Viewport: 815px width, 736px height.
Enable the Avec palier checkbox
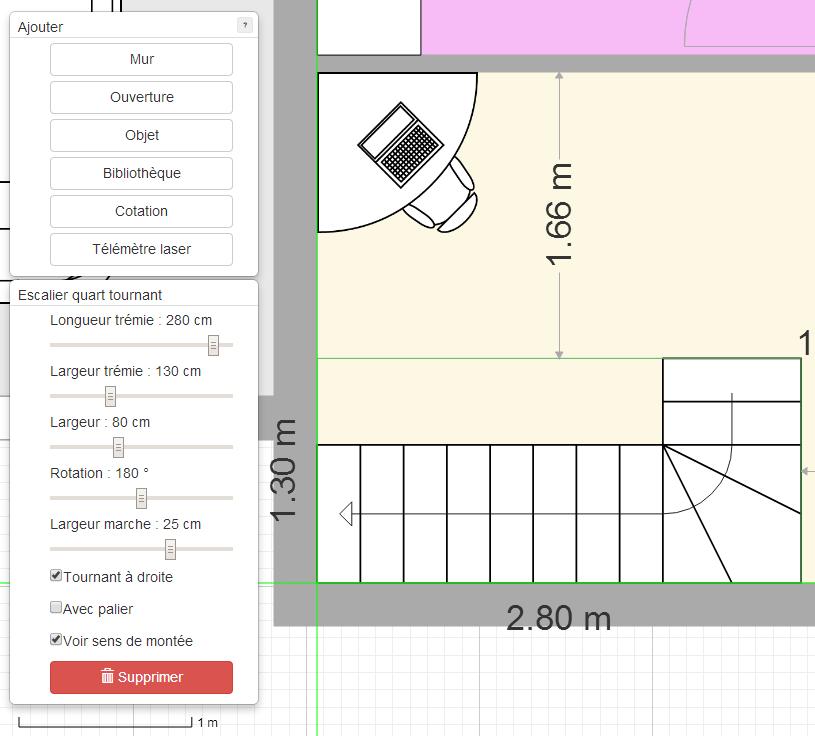[56, 606]
